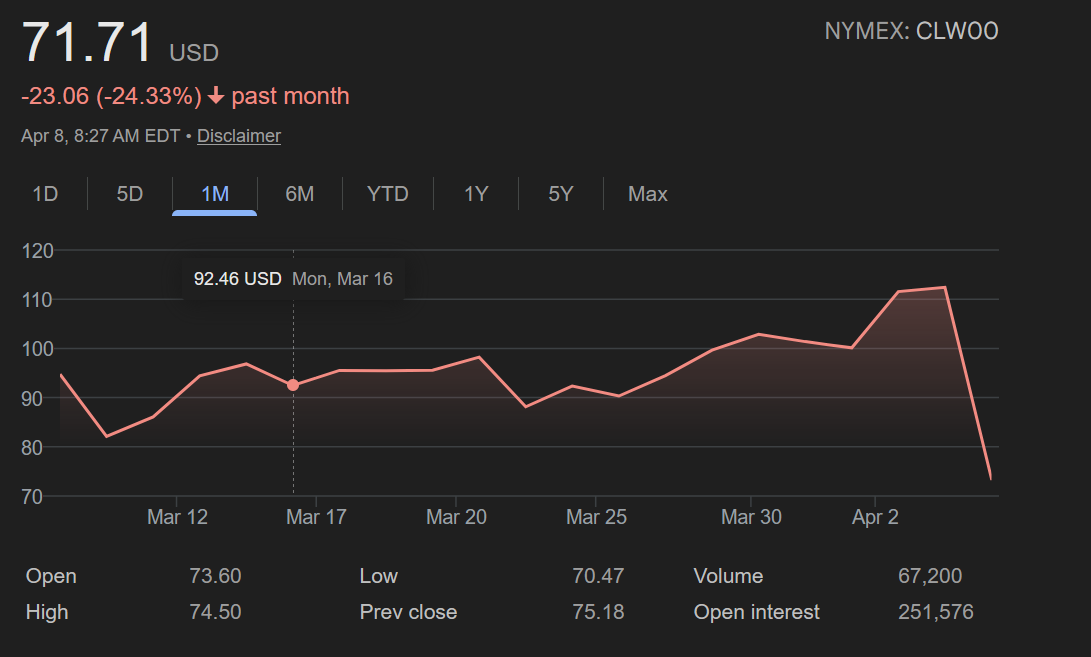Viewport: 1091px width, 657px height.
Task: Click the Open value 73.60
Action: (x=215, y=576)
